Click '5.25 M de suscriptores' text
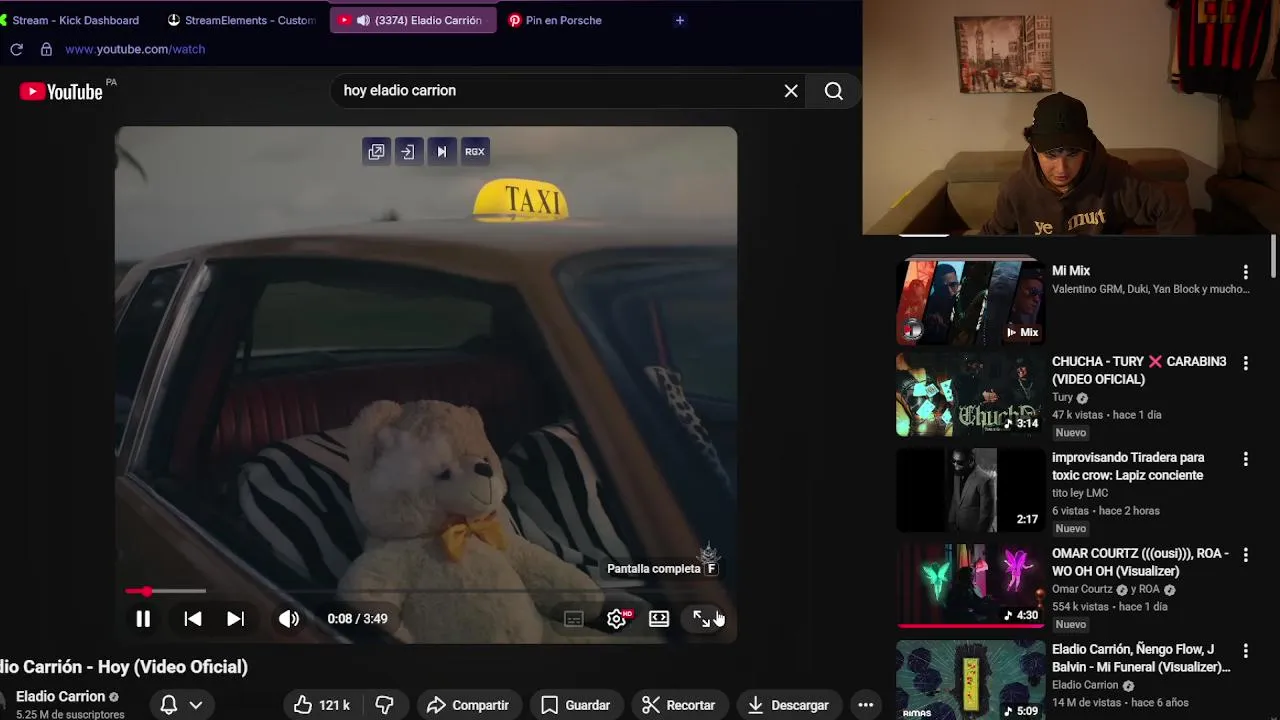 tap(70, 715)
